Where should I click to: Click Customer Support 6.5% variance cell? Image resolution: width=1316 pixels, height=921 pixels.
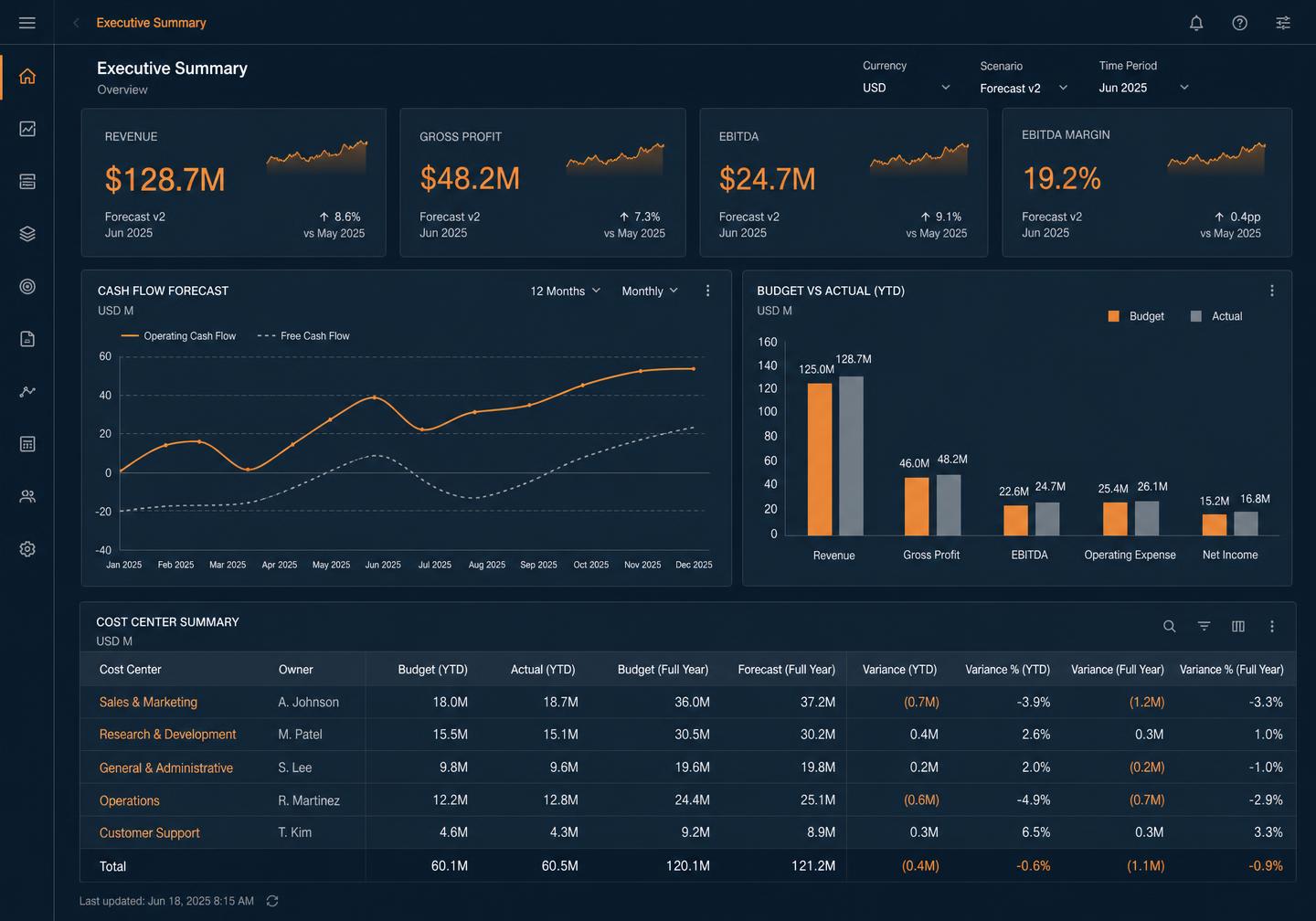pos(1035,832)
